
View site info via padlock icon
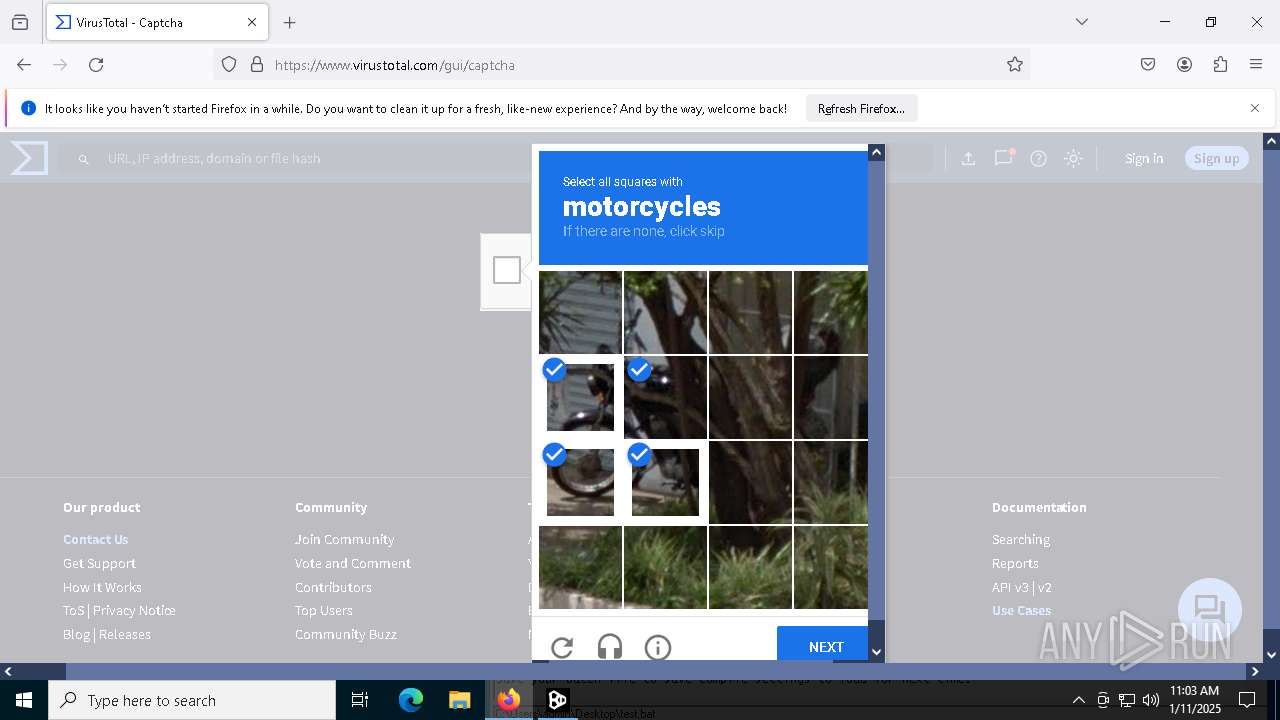[257, 65]
